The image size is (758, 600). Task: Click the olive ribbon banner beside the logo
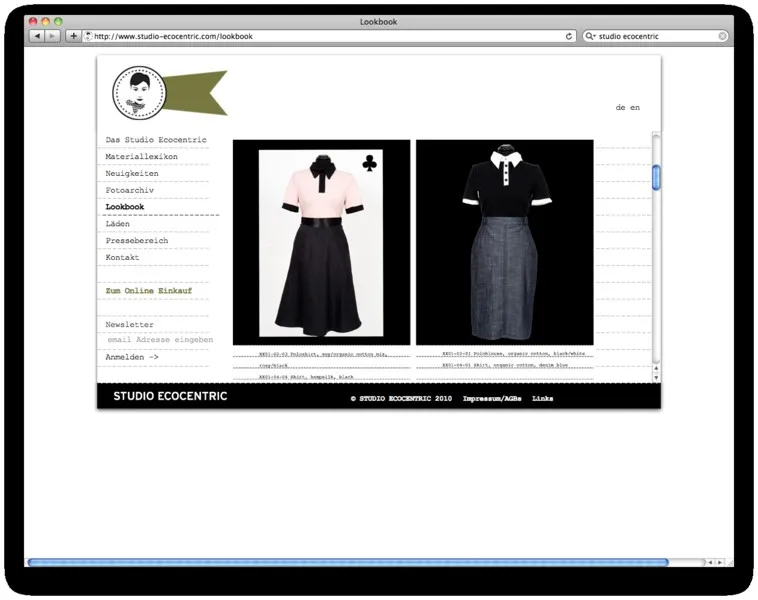[196, 93]
